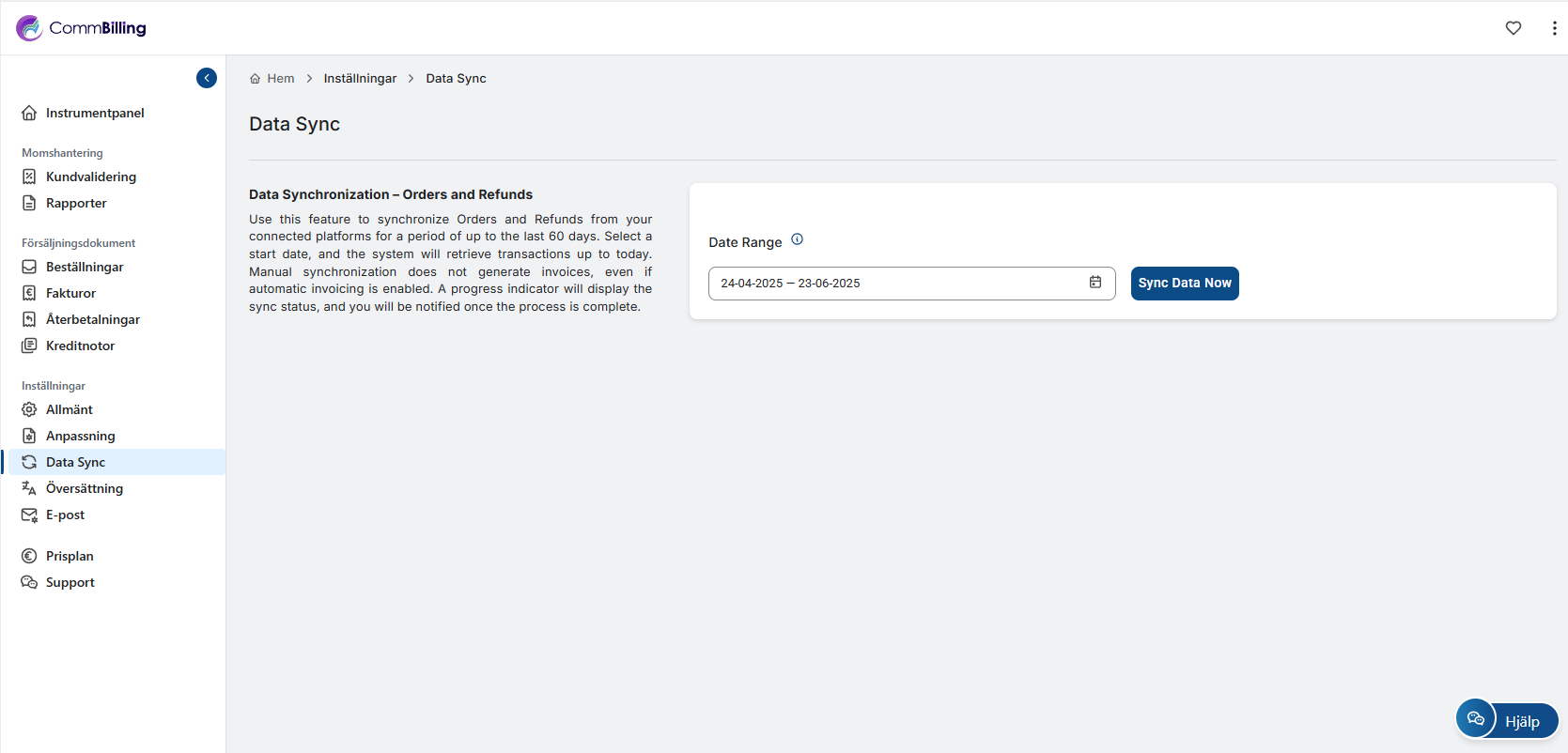Image resolution: width=1568 pixels, height=753 pixels.
Task: Click the Allmänt gear icon
Action: click(x=29, y=409)
